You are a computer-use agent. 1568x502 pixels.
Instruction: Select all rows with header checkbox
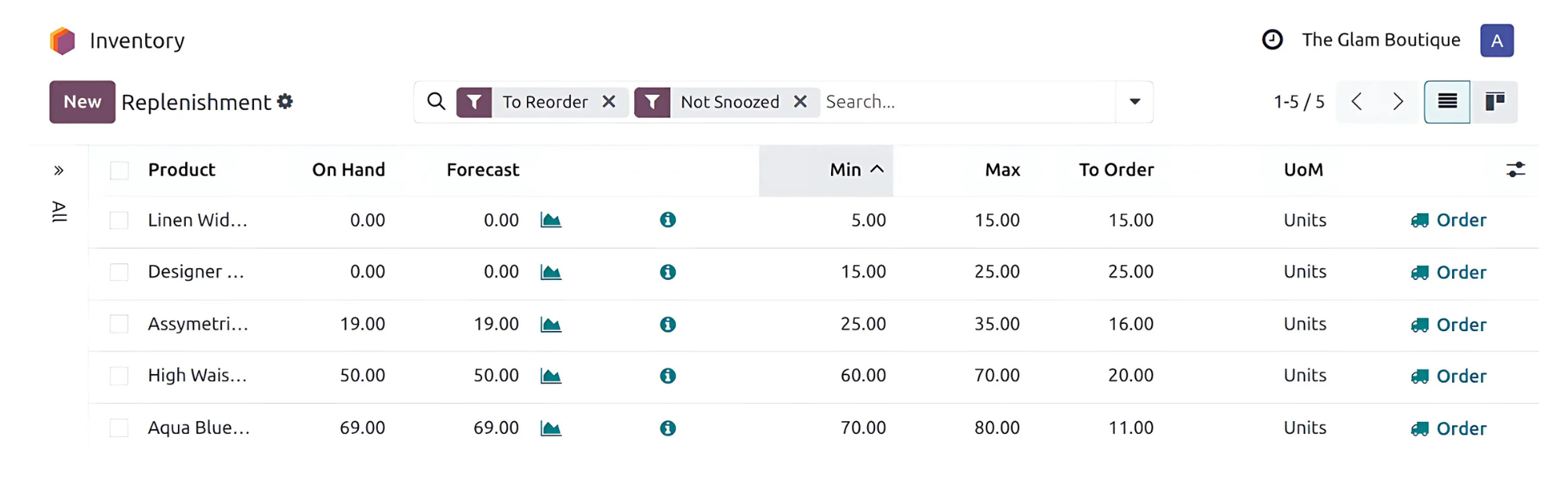tap(119, 171)
